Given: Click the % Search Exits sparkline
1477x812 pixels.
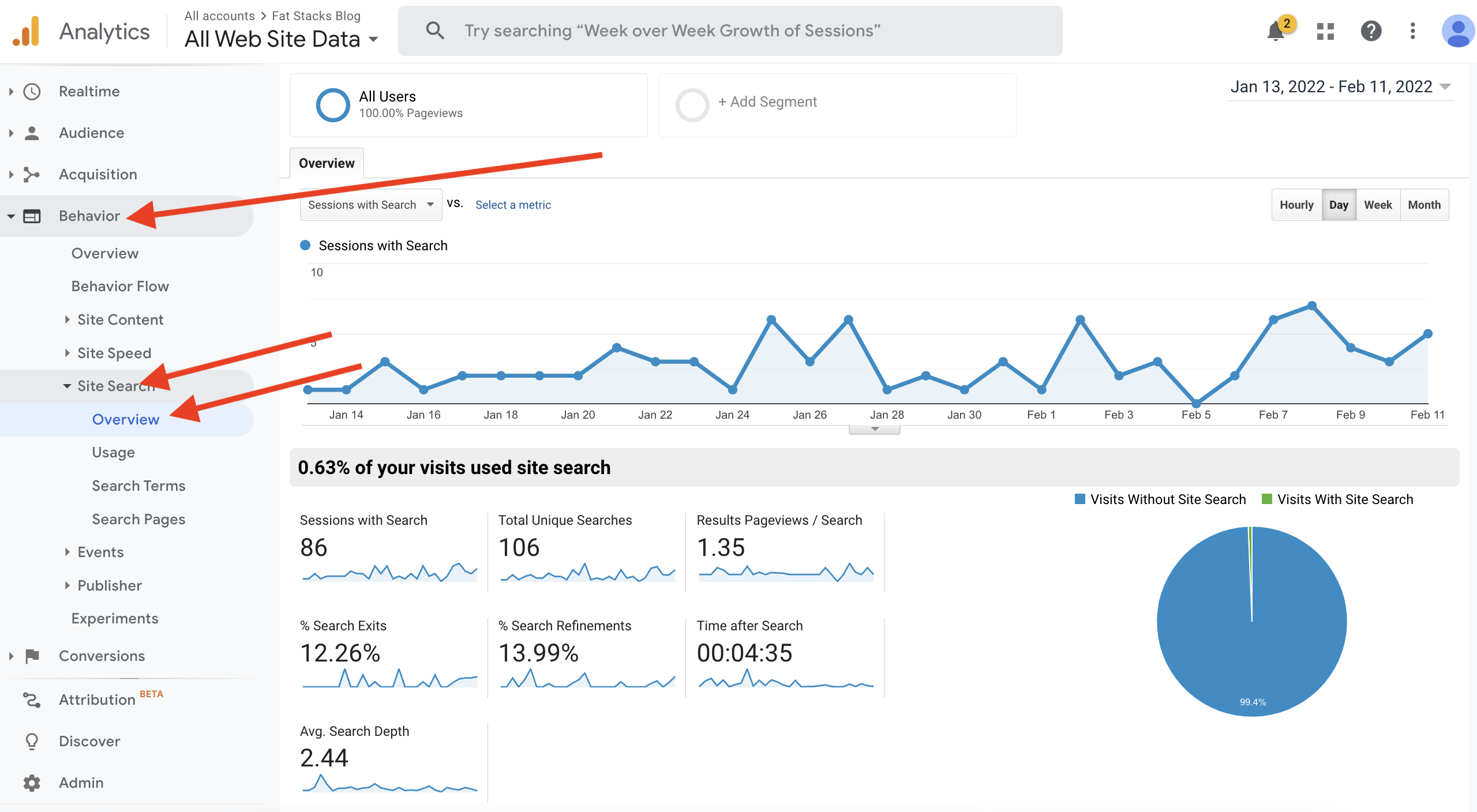Looking at the screenshot, I should (x=390, y=678).
